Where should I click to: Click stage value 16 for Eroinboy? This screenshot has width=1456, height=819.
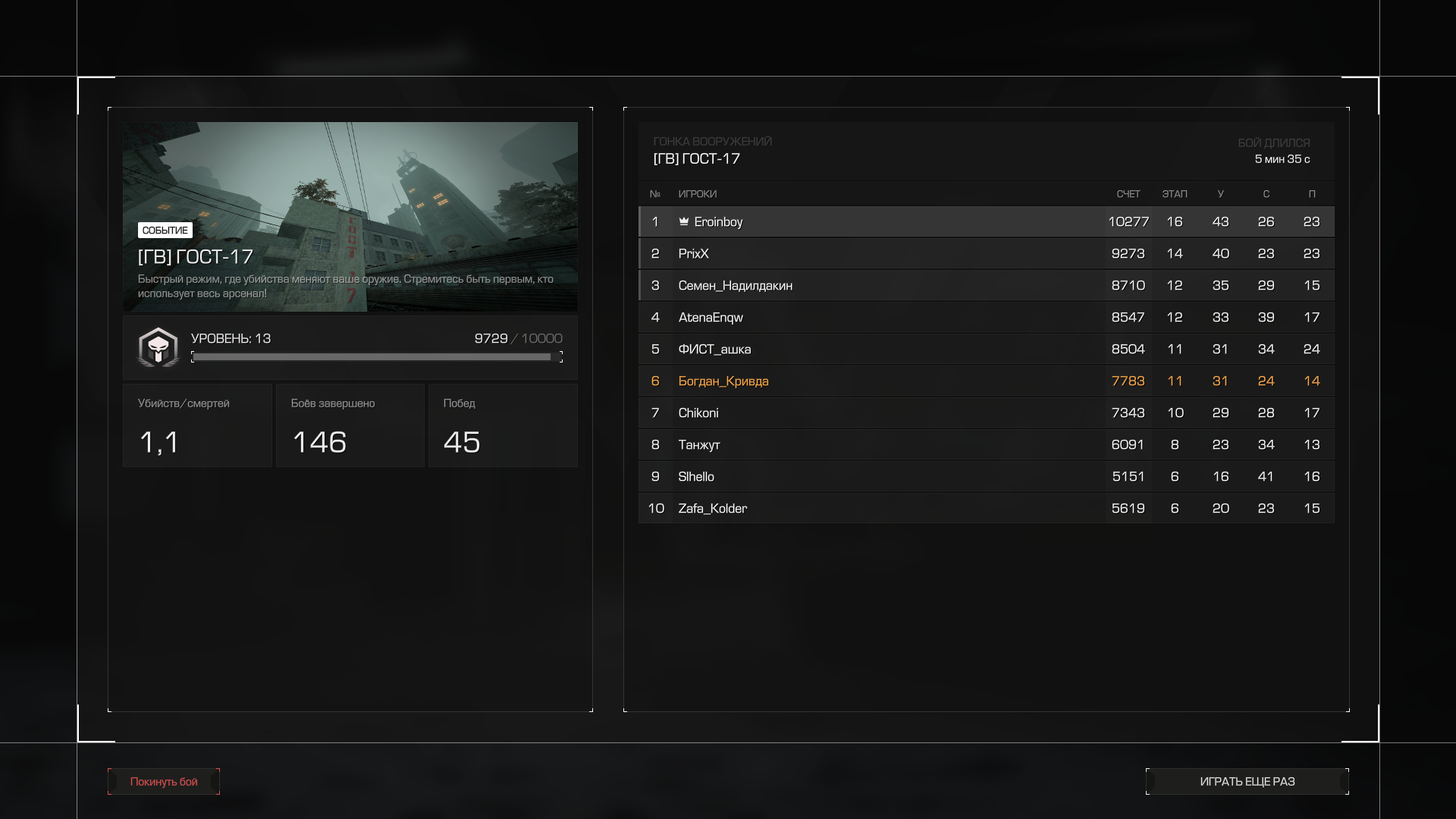coord(1175,221)
